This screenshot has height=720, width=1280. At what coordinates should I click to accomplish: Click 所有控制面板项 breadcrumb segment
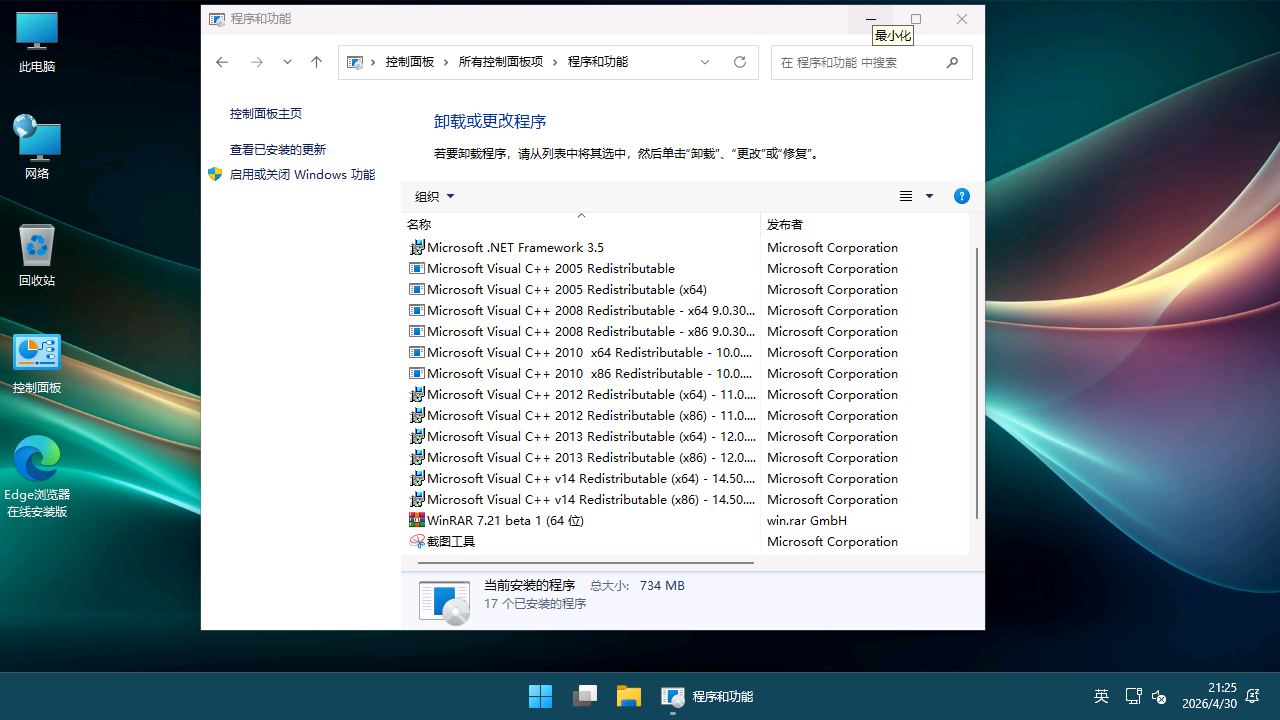click(501, 62)
